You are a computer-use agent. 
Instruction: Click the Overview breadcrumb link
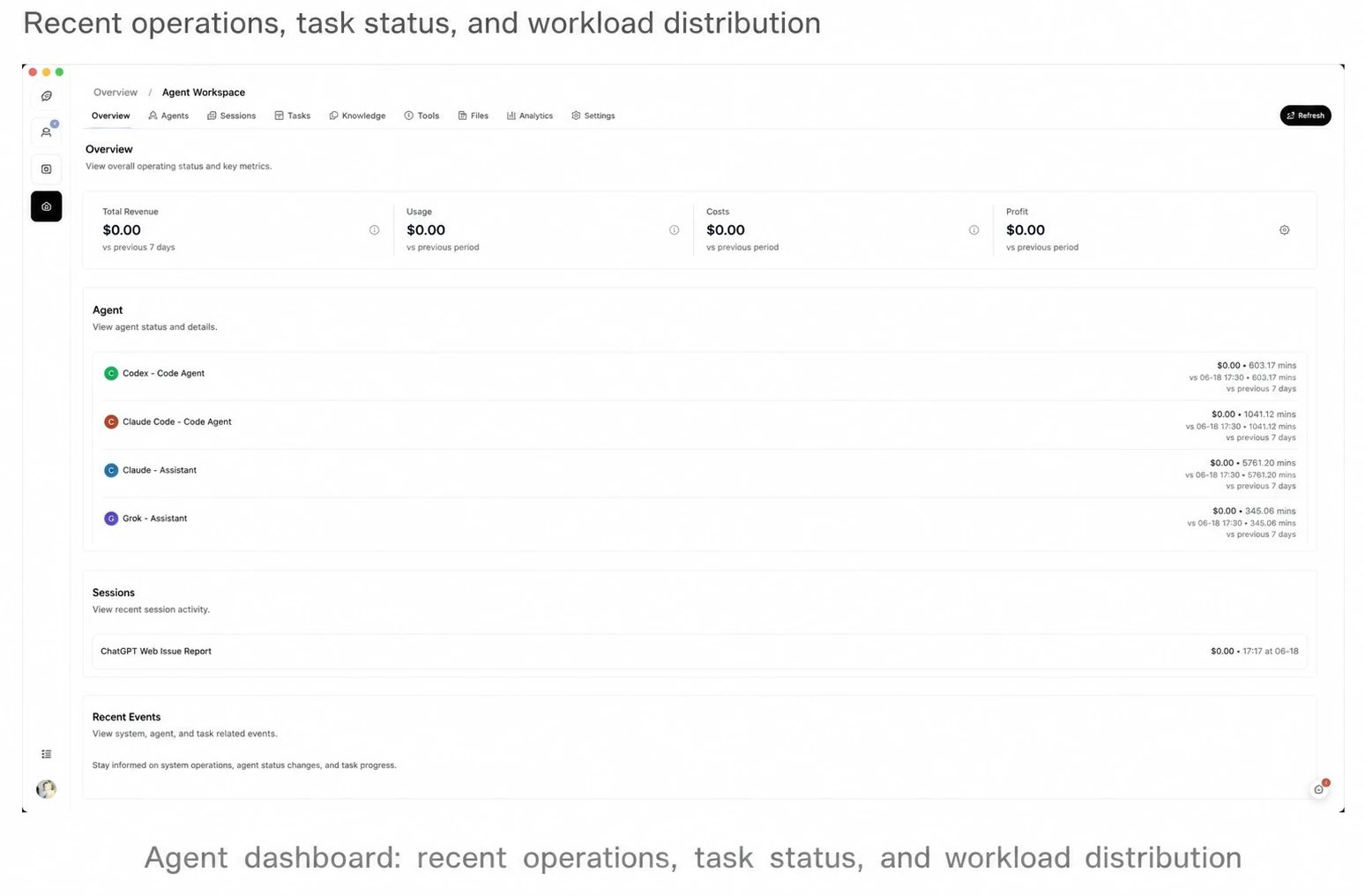116,93
